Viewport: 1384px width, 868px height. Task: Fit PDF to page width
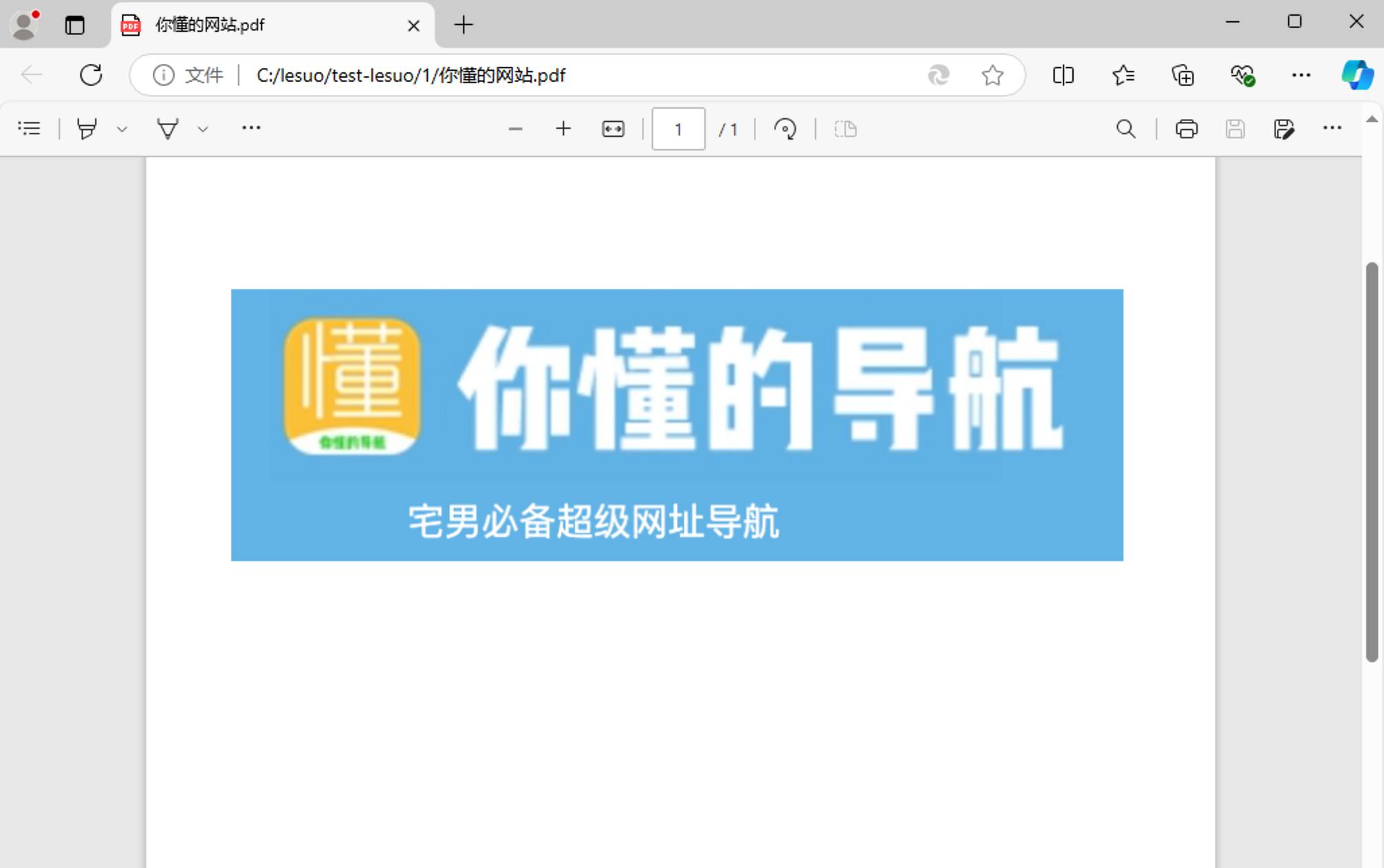tap(613, 129)
